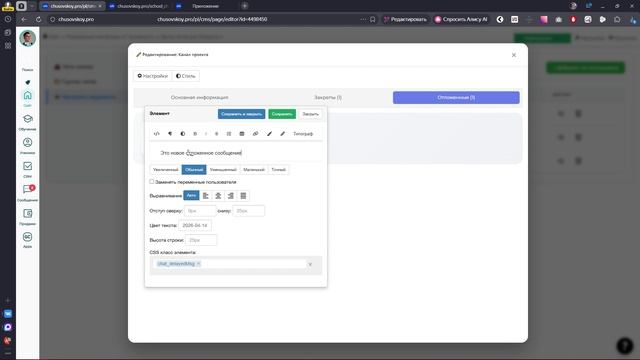Focus the Отступ сверху input field
640x360 pixels.
pos(200,211)
